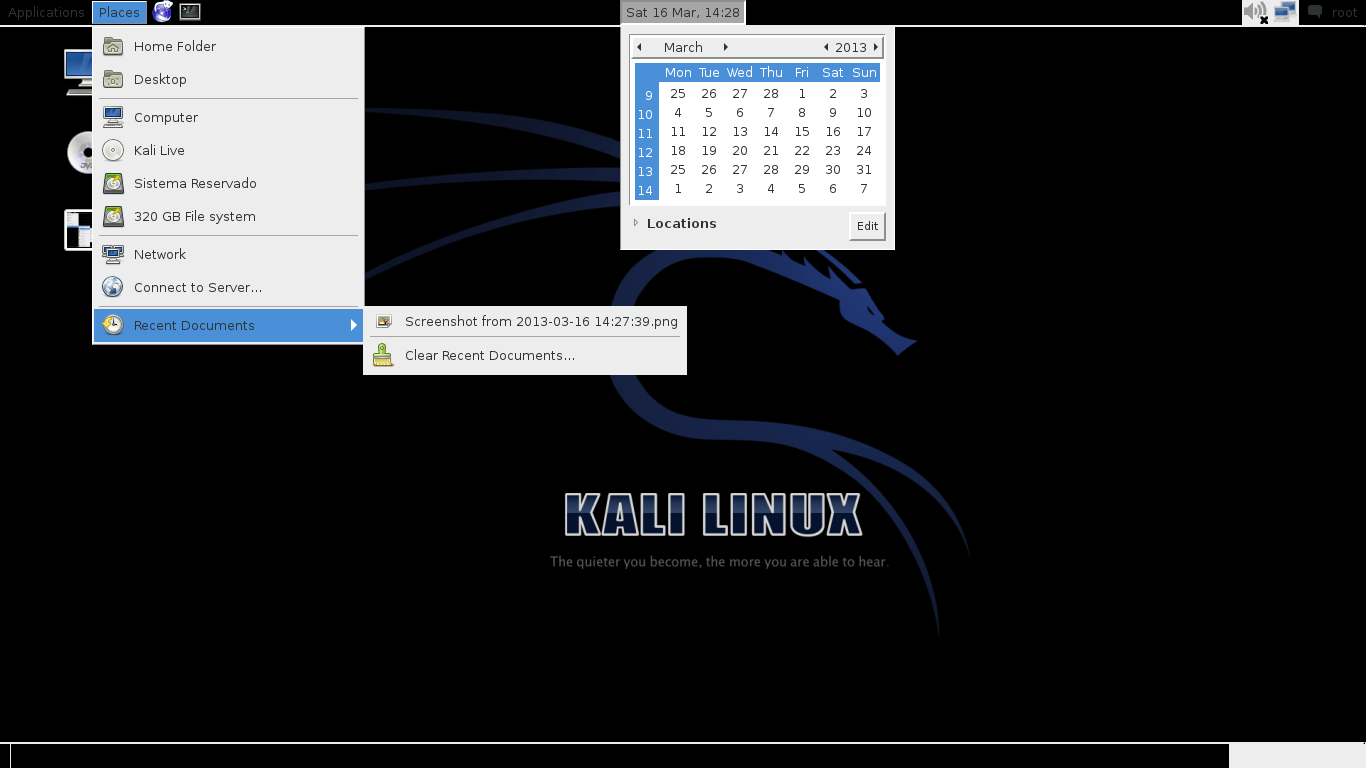Close the Places menu via its panel button
This screenshot has height=768, width=1366.
pos(119,12)
